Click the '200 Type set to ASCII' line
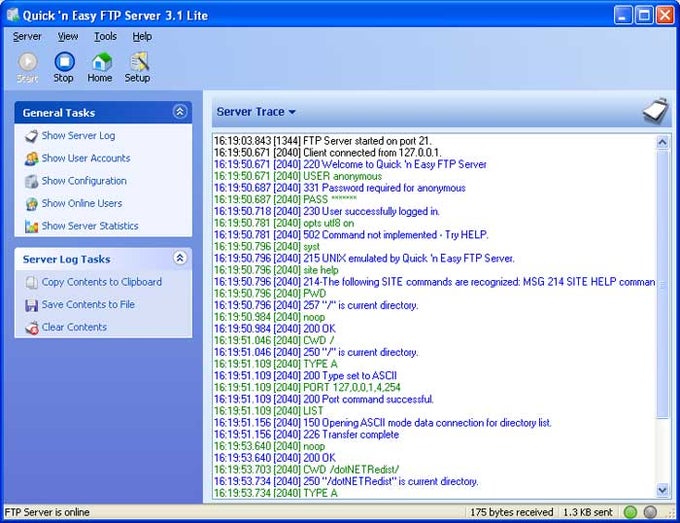The width and height of the screenshot is (680, 523). pos(305,376)
